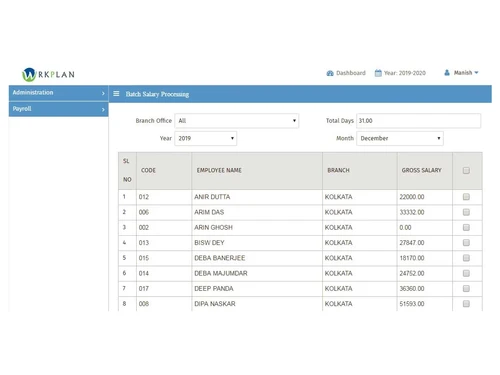Screen dimensions: 500x375
Task: Click KOLKATA branch in DIPA NASKAR row
Action: pos(338,304)
